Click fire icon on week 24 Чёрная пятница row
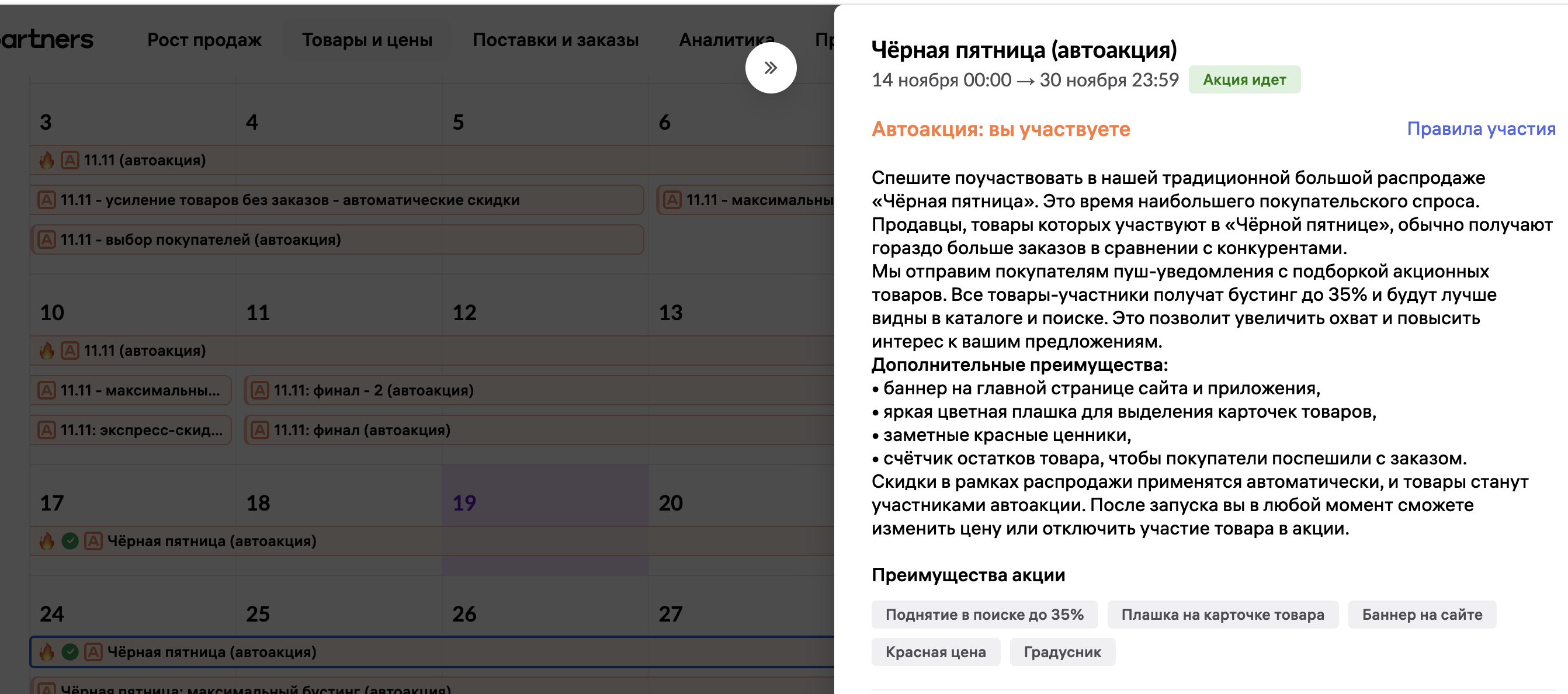Viewport: 1568px width, 694px height. click(47, 652)
